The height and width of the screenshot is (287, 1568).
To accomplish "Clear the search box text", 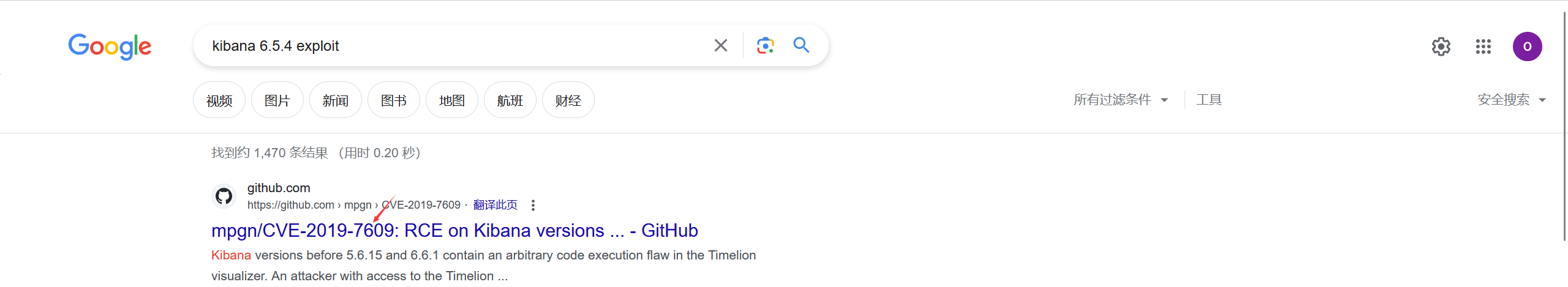I will tap(720, 45).
